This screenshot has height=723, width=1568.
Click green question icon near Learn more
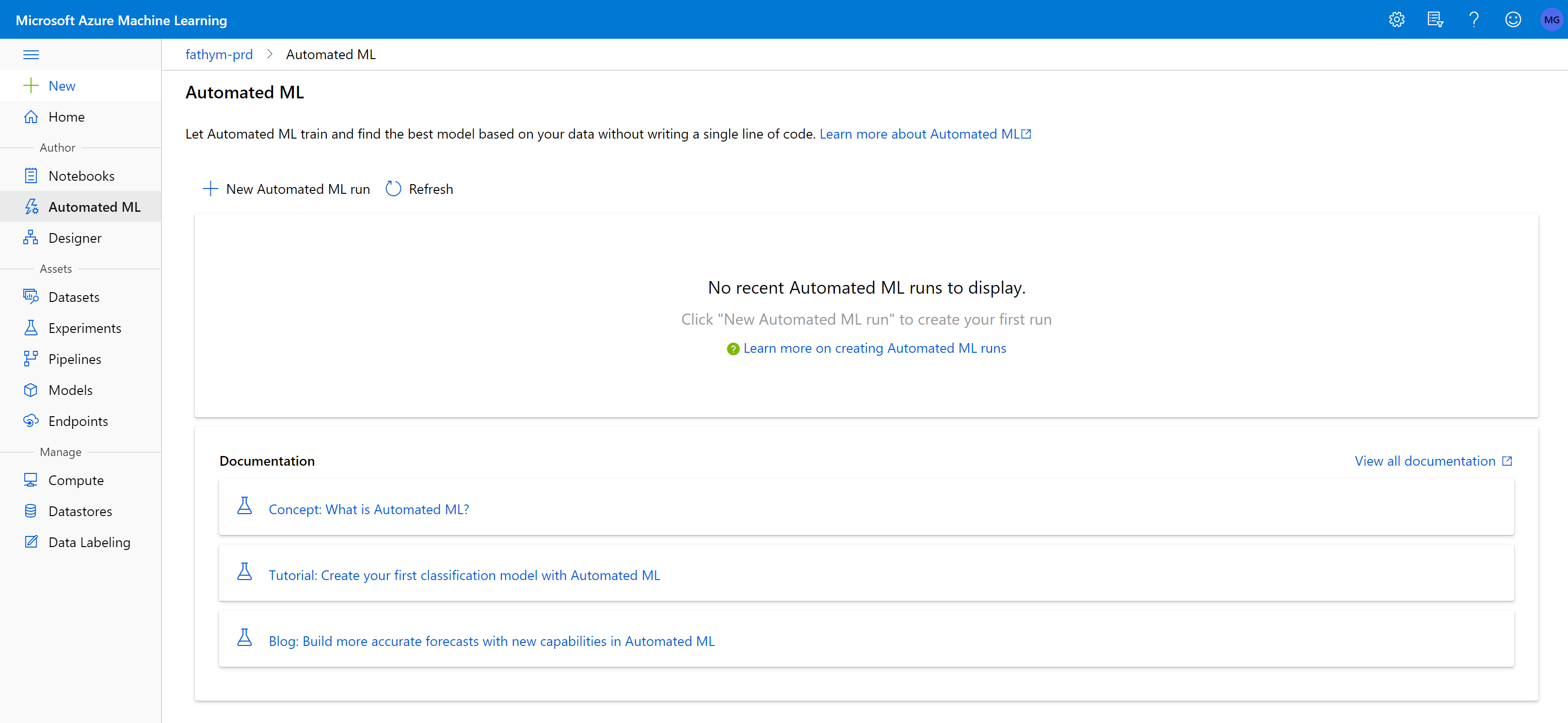[733, 349]
